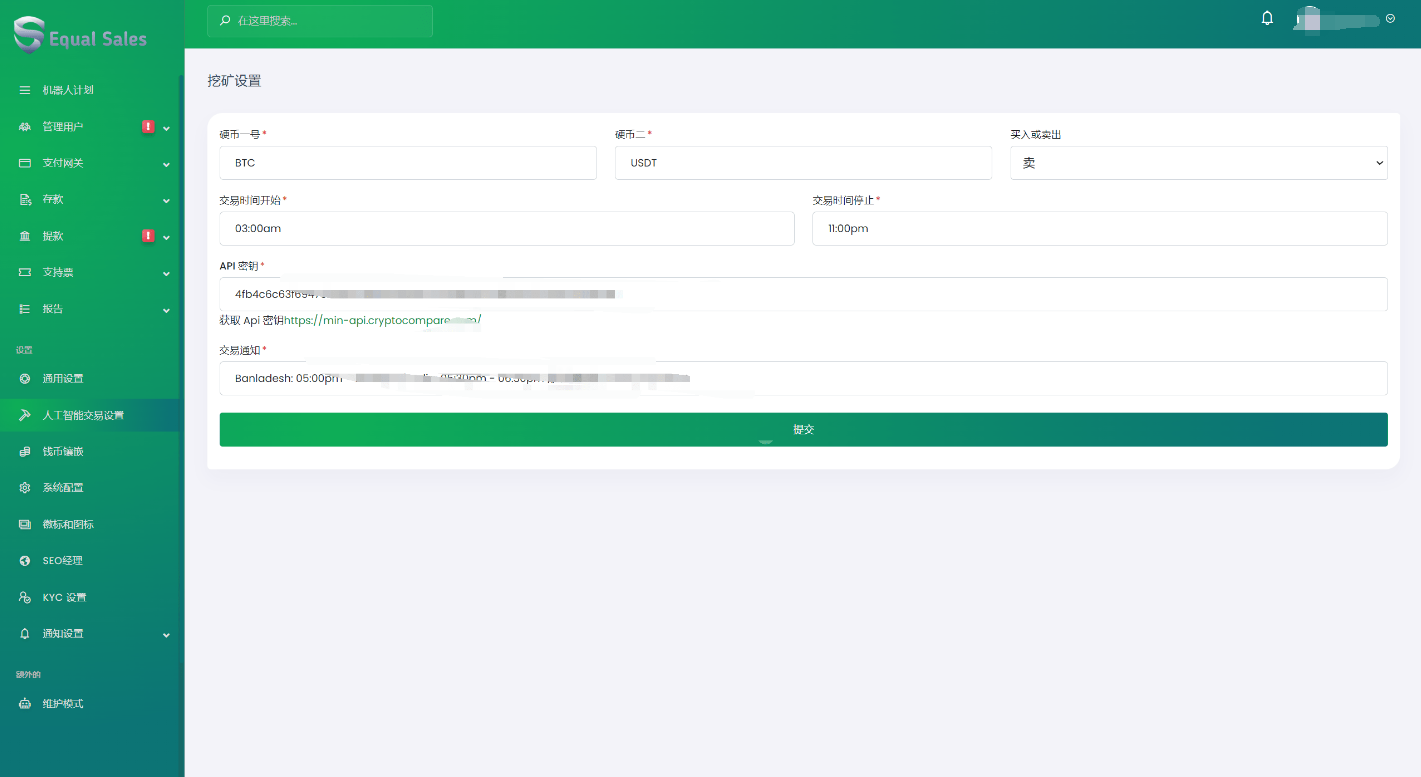Screen dimensions: 1421x777
Task: Click the 徽标和图标 image icon
Action: 25,524
